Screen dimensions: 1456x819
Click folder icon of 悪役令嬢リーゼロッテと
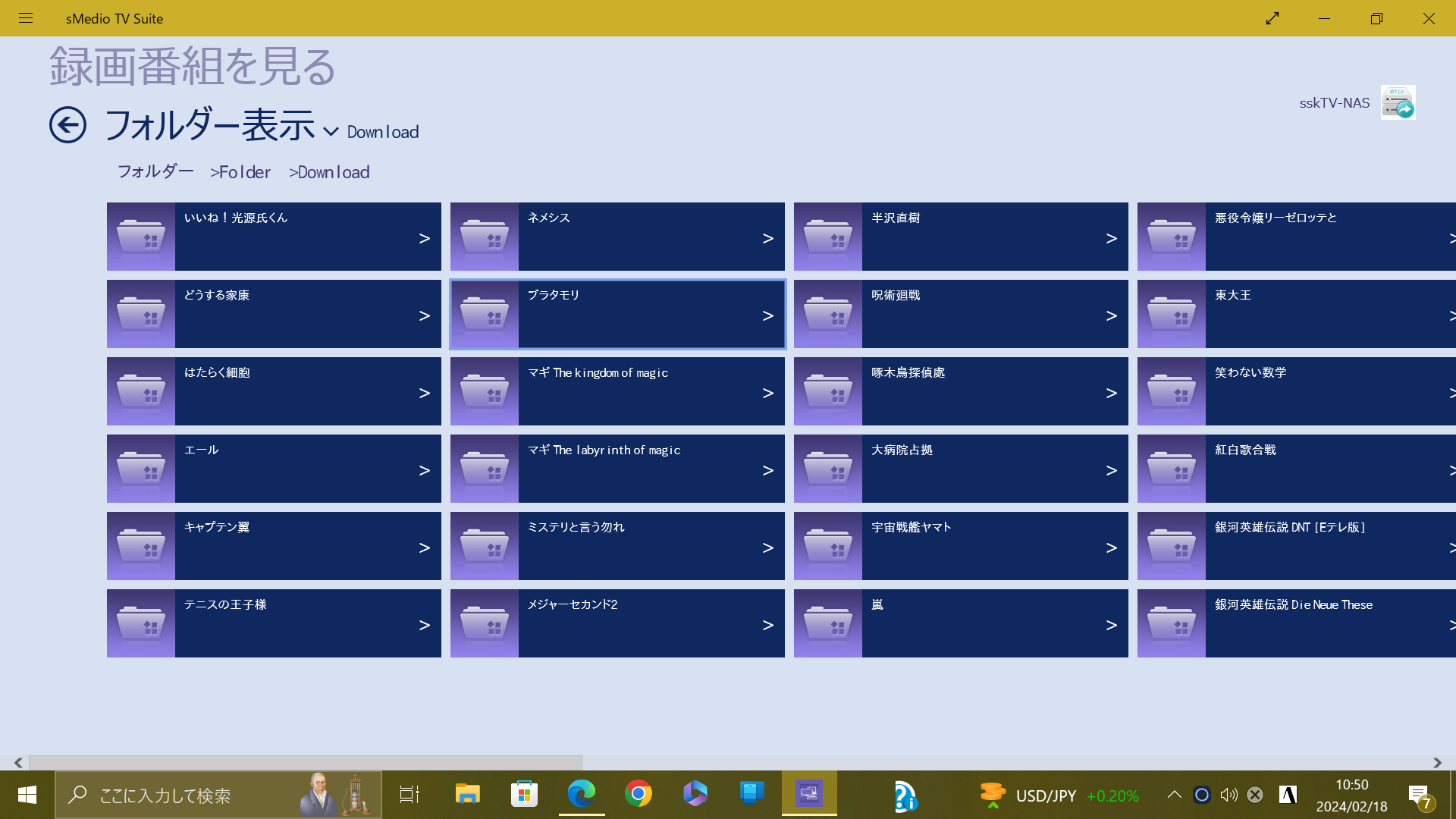click(x=1172, y=237)
